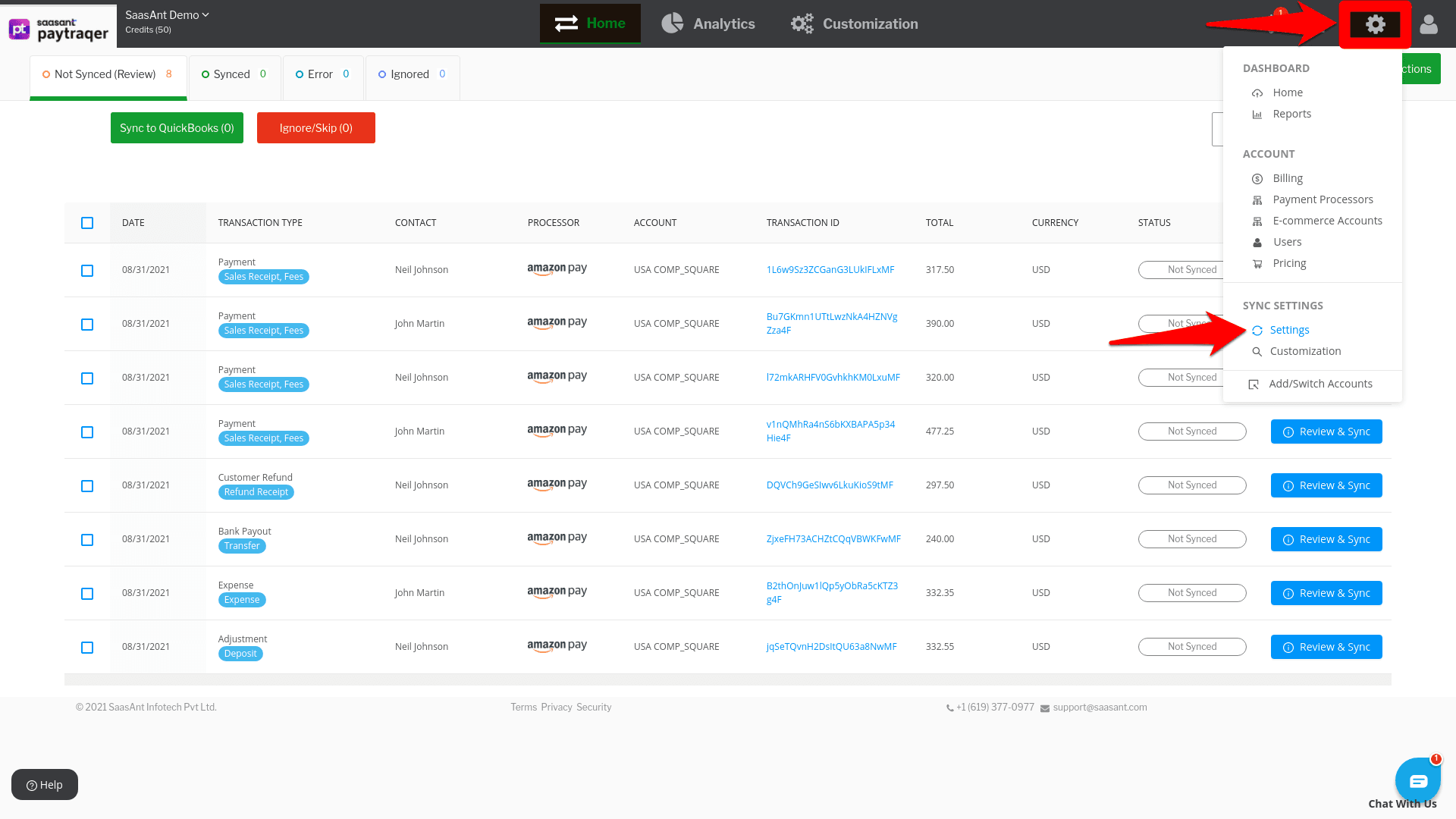
Task: Check the Bank Payout row checkbox
Action: click(x=87, y=540)
